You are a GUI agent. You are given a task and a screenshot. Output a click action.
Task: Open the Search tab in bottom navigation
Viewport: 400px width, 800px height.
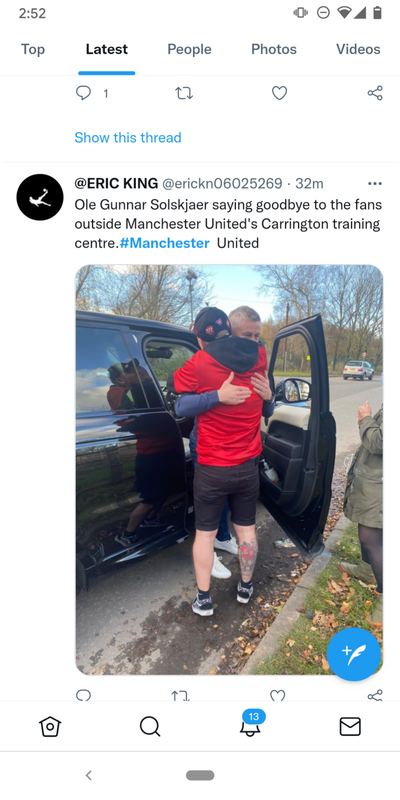150,727
